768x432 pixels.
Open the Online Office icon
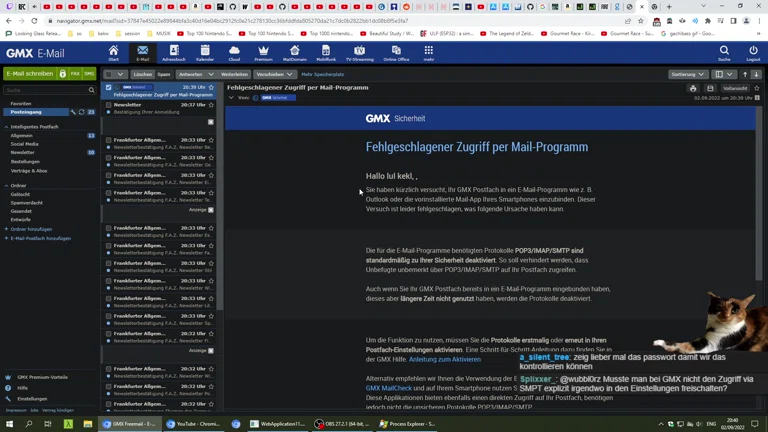coord(396,53)
